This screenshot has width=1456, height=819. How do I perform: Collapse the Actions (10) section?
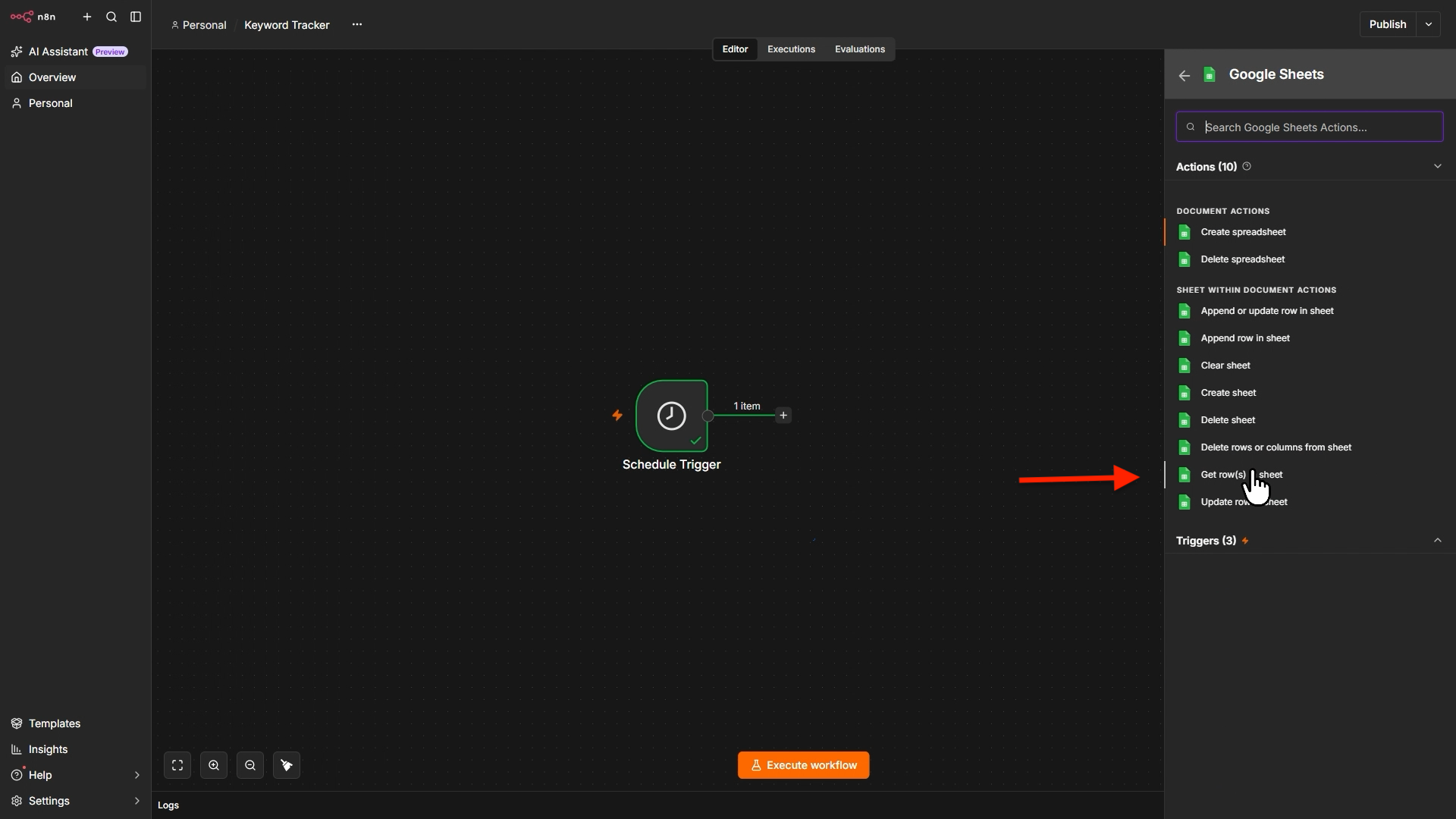pyautogui.click(x=1437, y=166)
